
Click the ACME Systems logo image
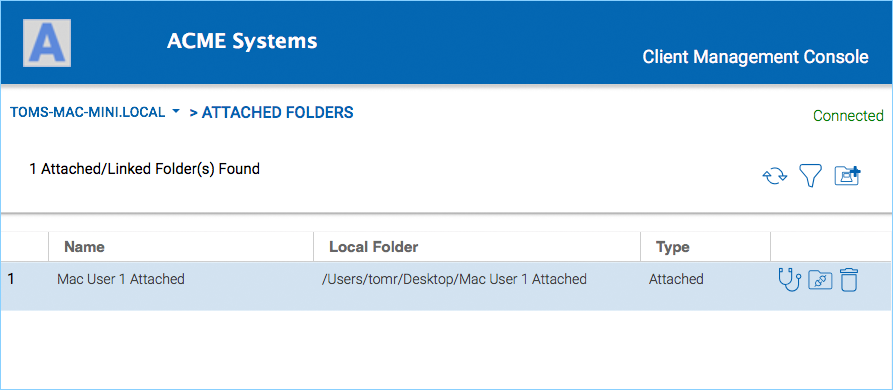tap(47, 43)
